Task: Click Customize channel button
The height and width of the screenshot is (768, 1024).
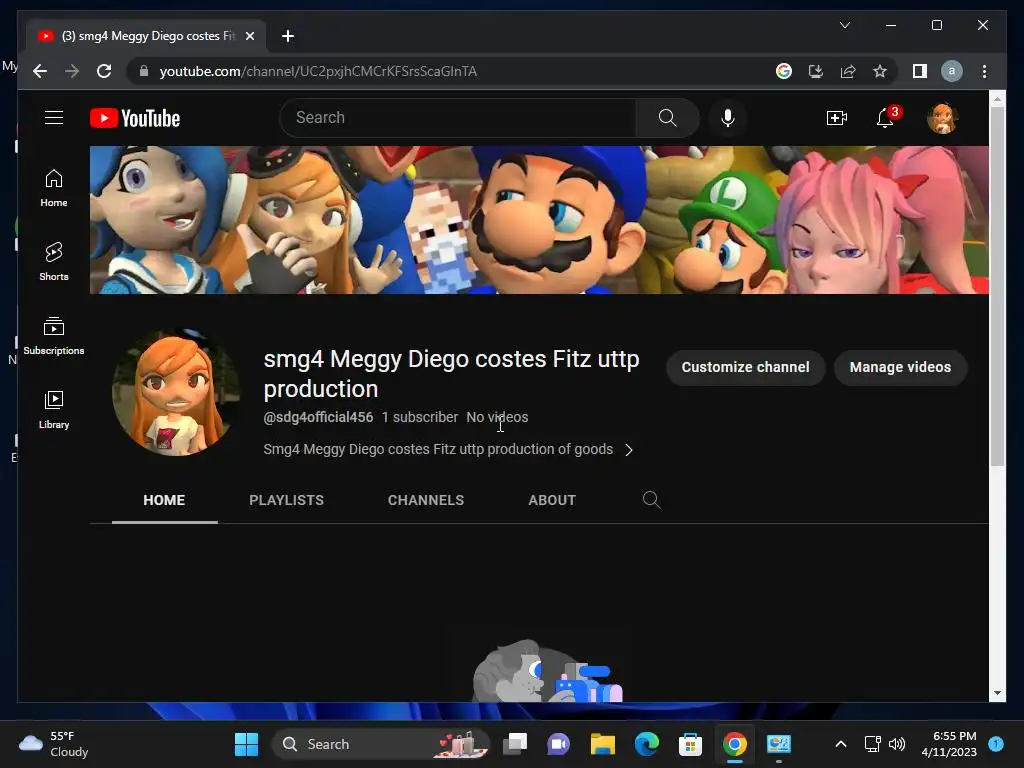Action: click(x=745, y=367)
